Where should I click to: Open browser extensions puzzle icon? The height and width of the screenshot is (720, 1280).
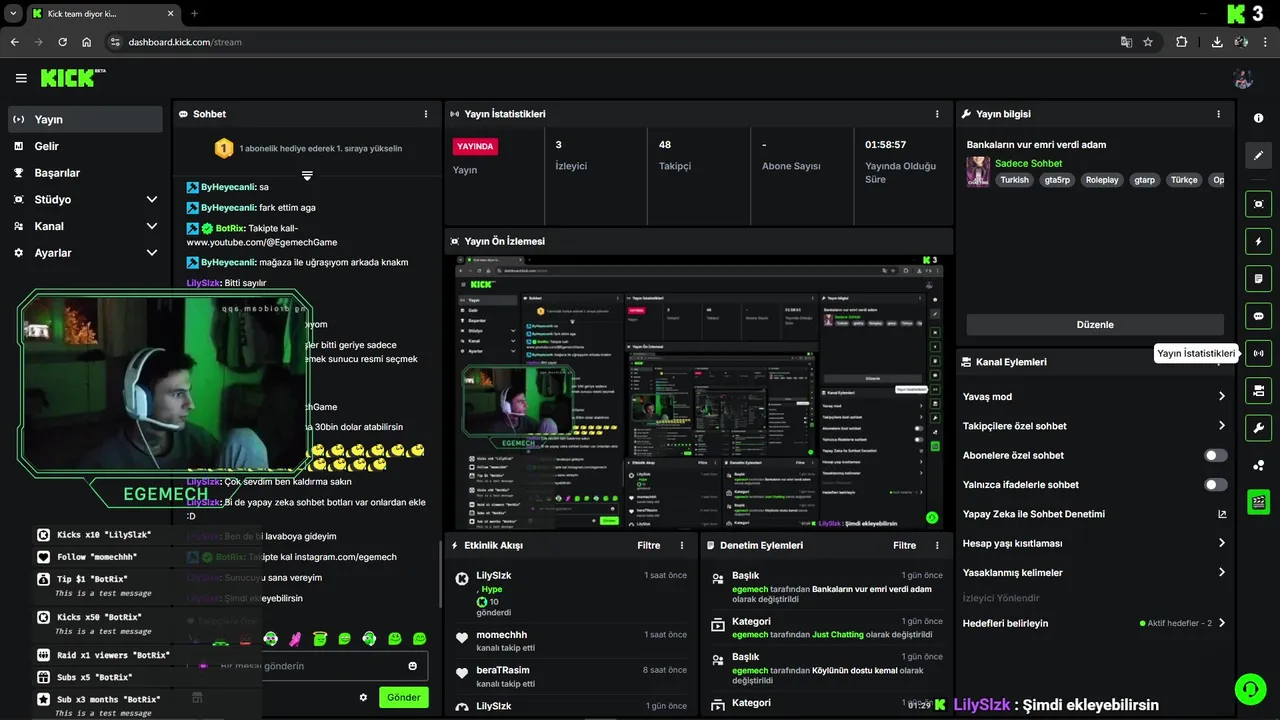(1182, 42)
